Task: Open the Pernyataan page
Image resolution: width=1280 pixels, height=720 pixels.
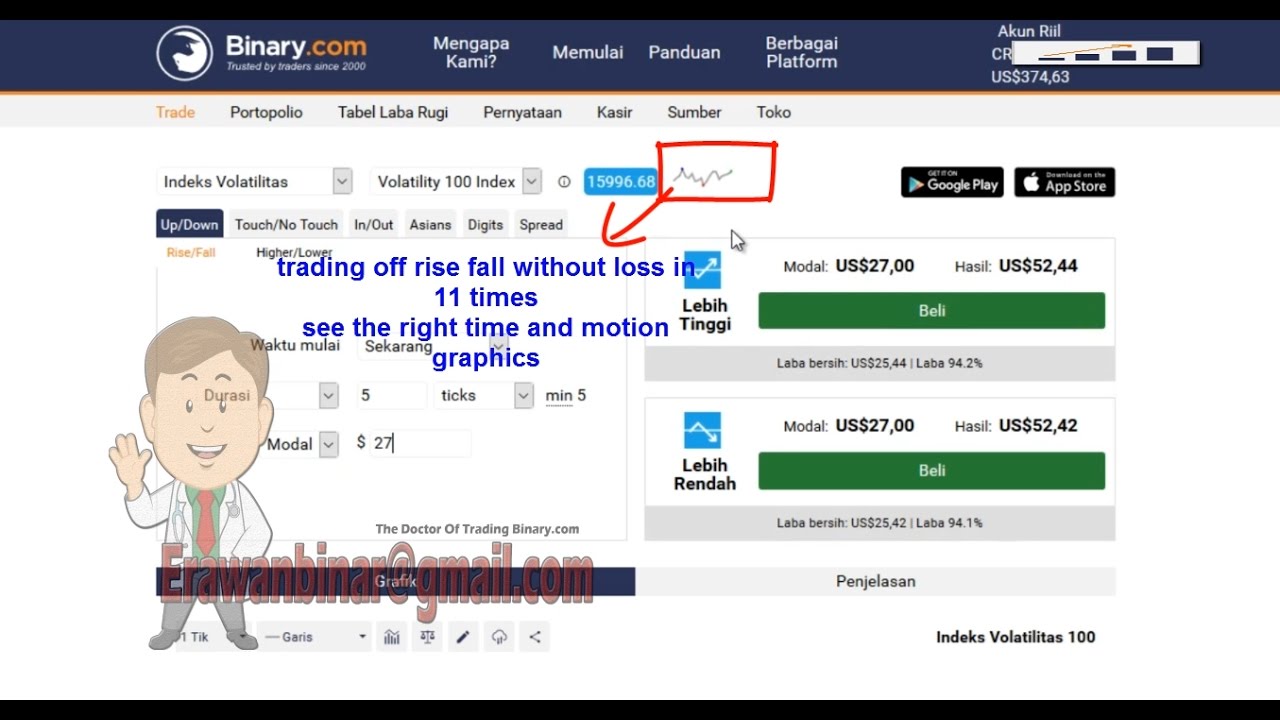Action: [x=522, y=112]
